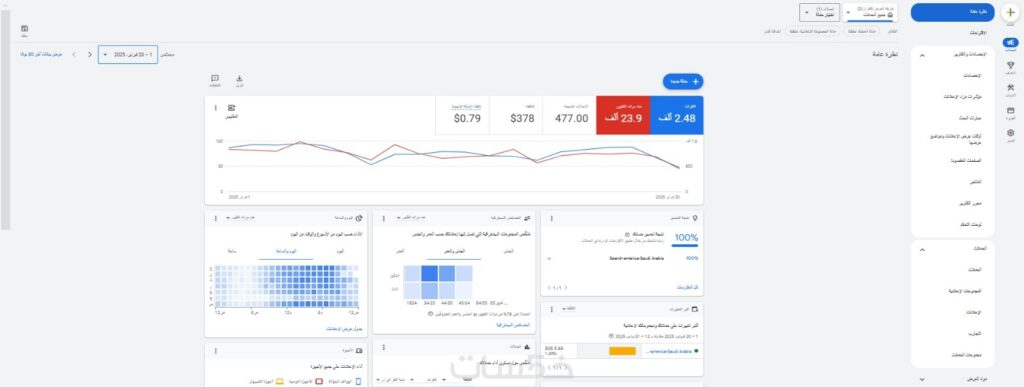Click the 100% optimization score progress bar
Screen dimensions: 1024x387
tap(685, 246)
